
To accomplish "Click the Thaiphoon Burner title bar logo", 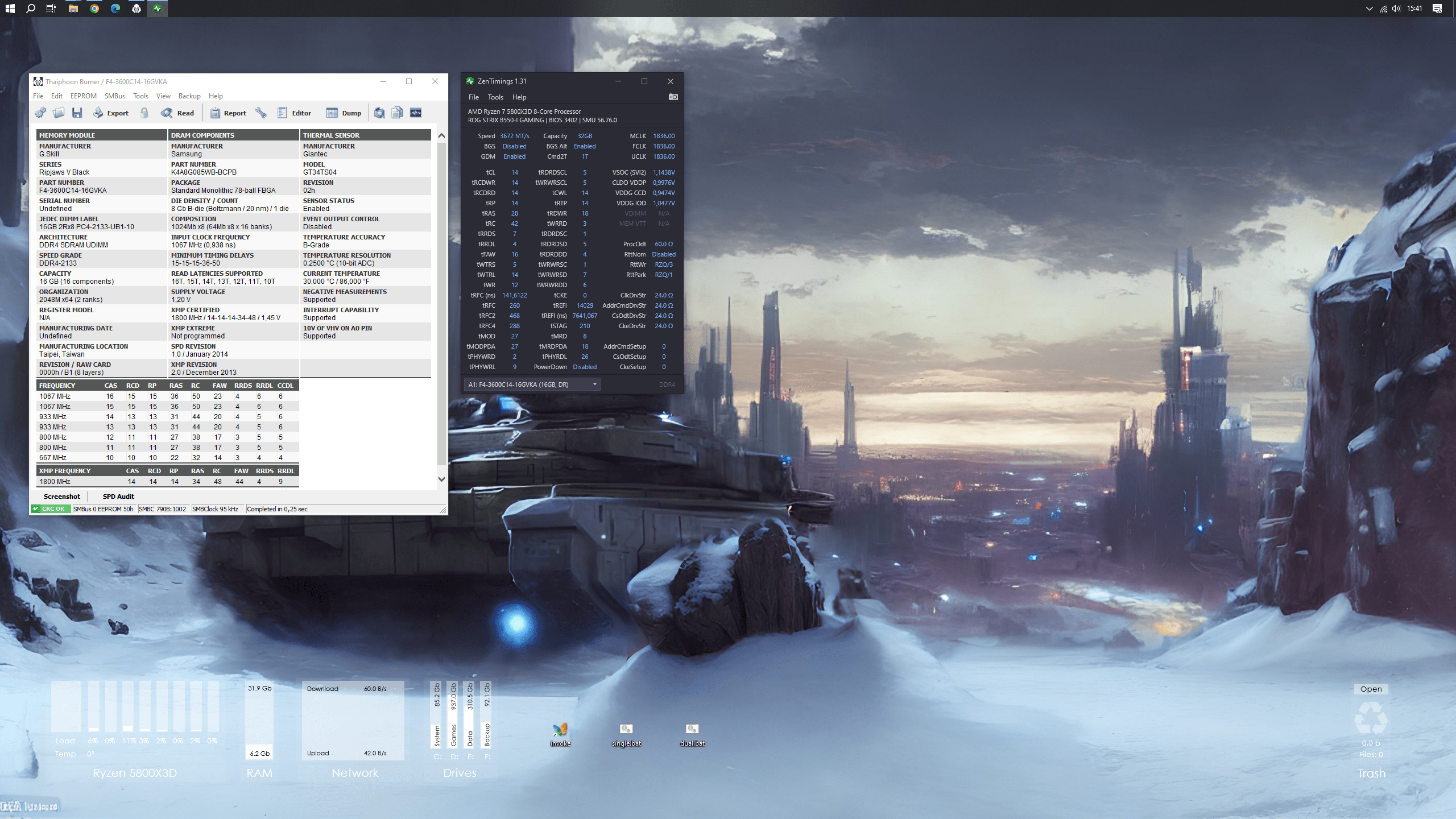I will click(x=38, y=81).
